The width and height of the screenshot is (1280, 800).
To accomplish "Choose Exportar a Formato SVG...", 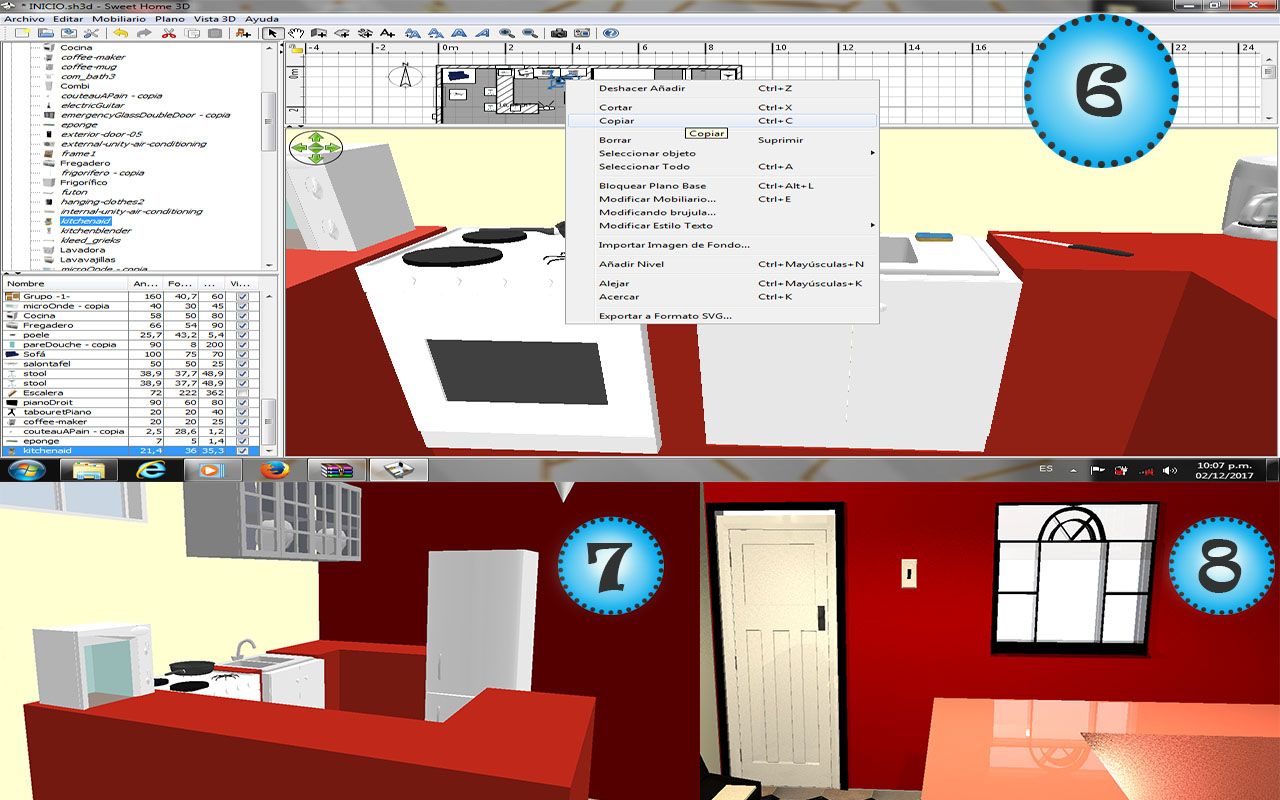I will tap(722, 316).
